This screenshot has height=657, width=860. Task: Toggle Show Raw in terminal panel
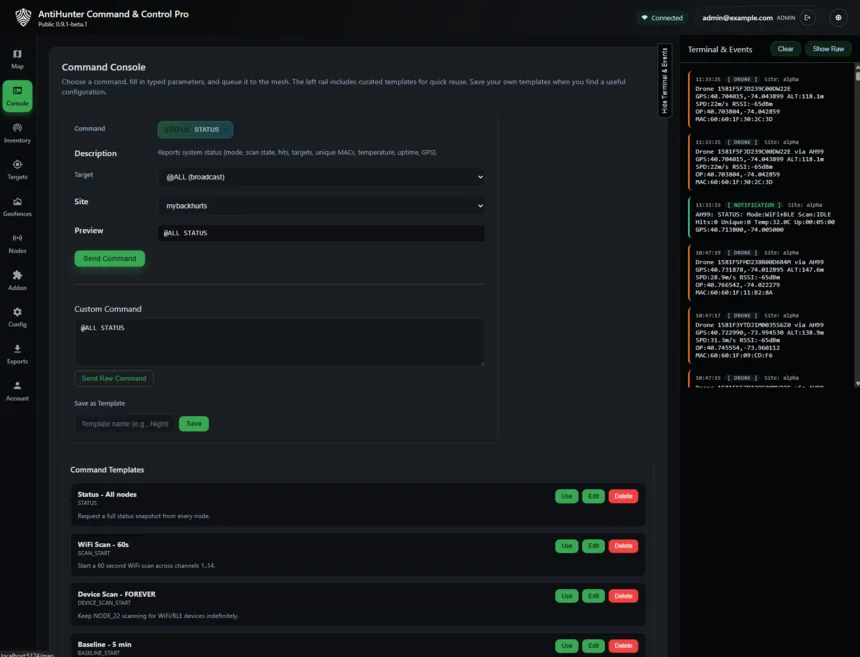coord(828,49)
